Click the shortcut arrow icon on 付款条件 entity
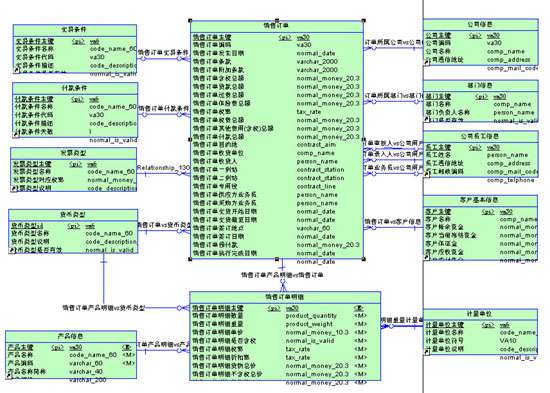Screen dimensions: 550x393 pos(16,134)
